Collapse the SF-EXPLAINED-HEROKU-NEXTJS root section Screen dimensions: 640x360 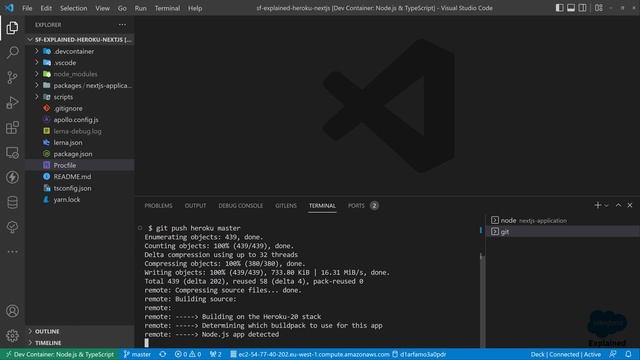[x=80, y=40]
